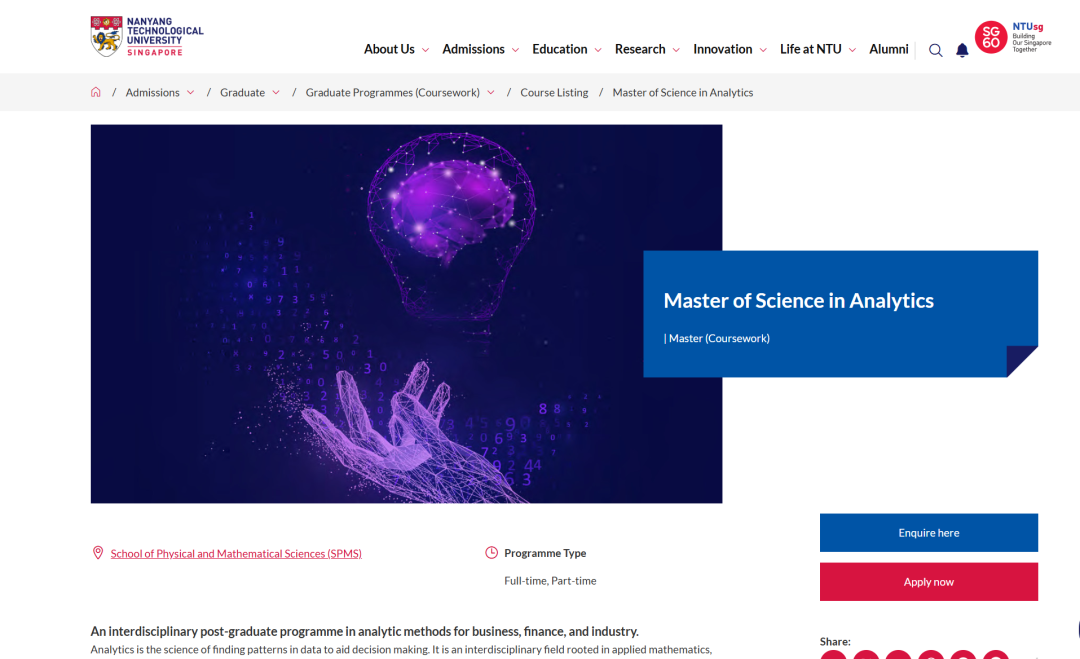Click the clock icon beside Programme Type
This screenshot has width=1080, height=659.
[x=491, y=553]
